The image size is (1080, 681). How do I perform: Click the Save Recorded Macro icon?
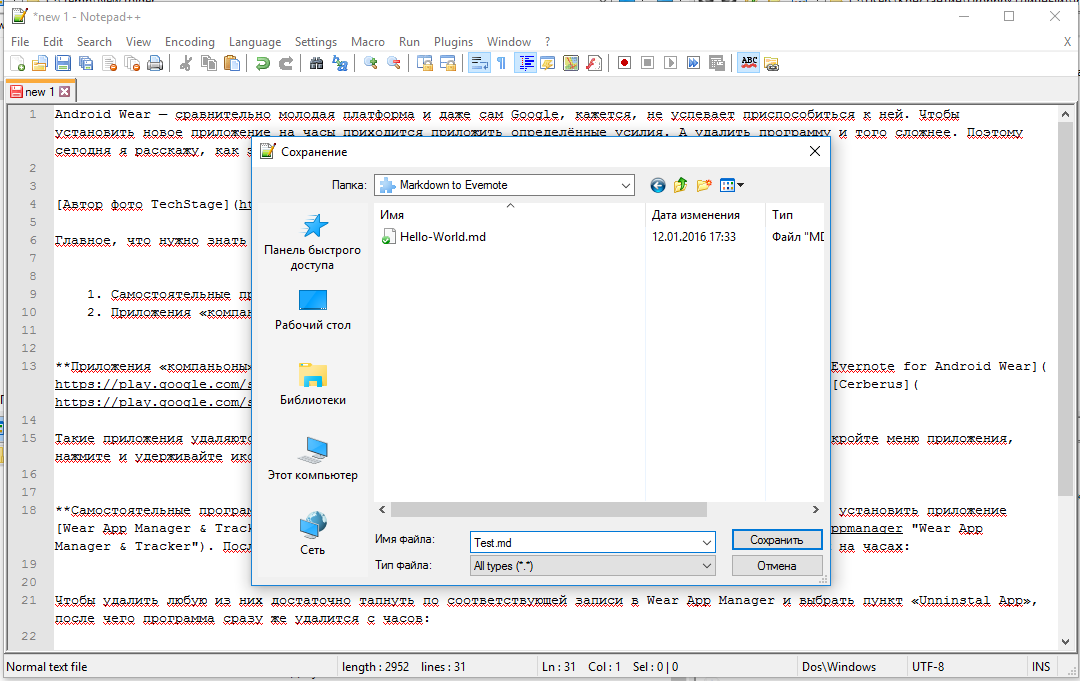click(717, 63)
